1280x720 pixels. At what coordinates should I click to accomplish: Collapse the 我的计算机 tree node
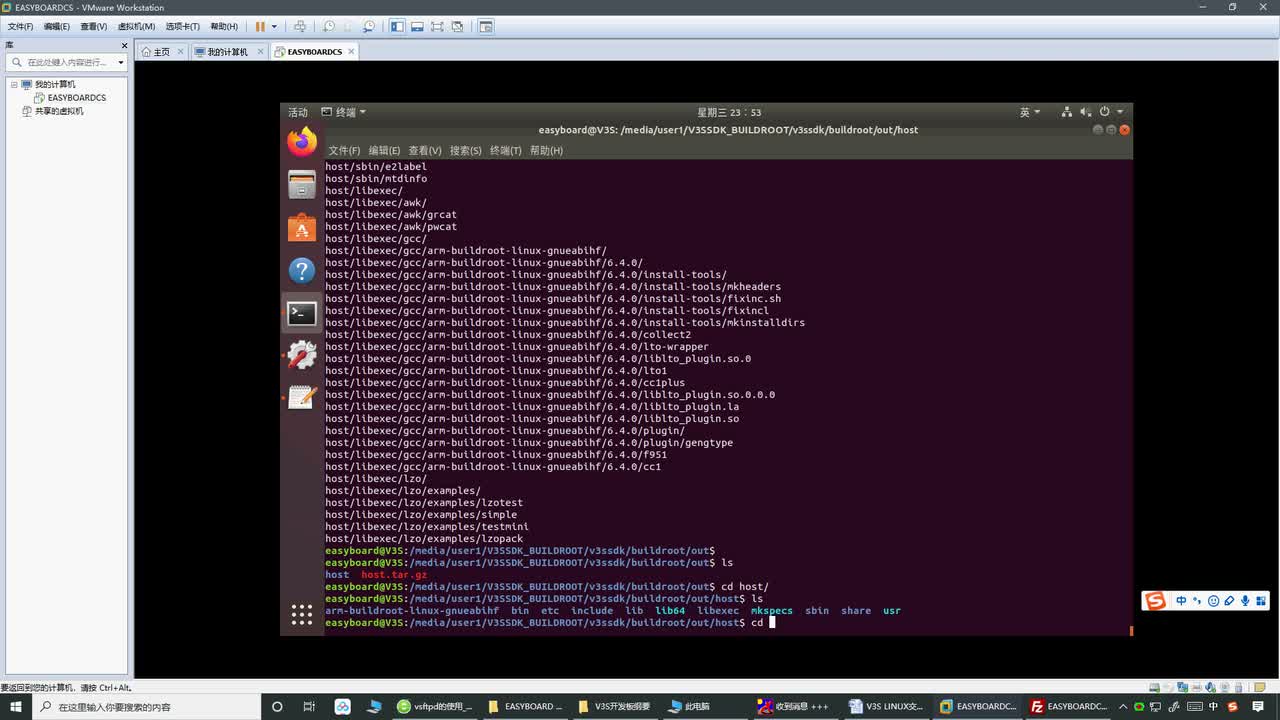[15, 84]
